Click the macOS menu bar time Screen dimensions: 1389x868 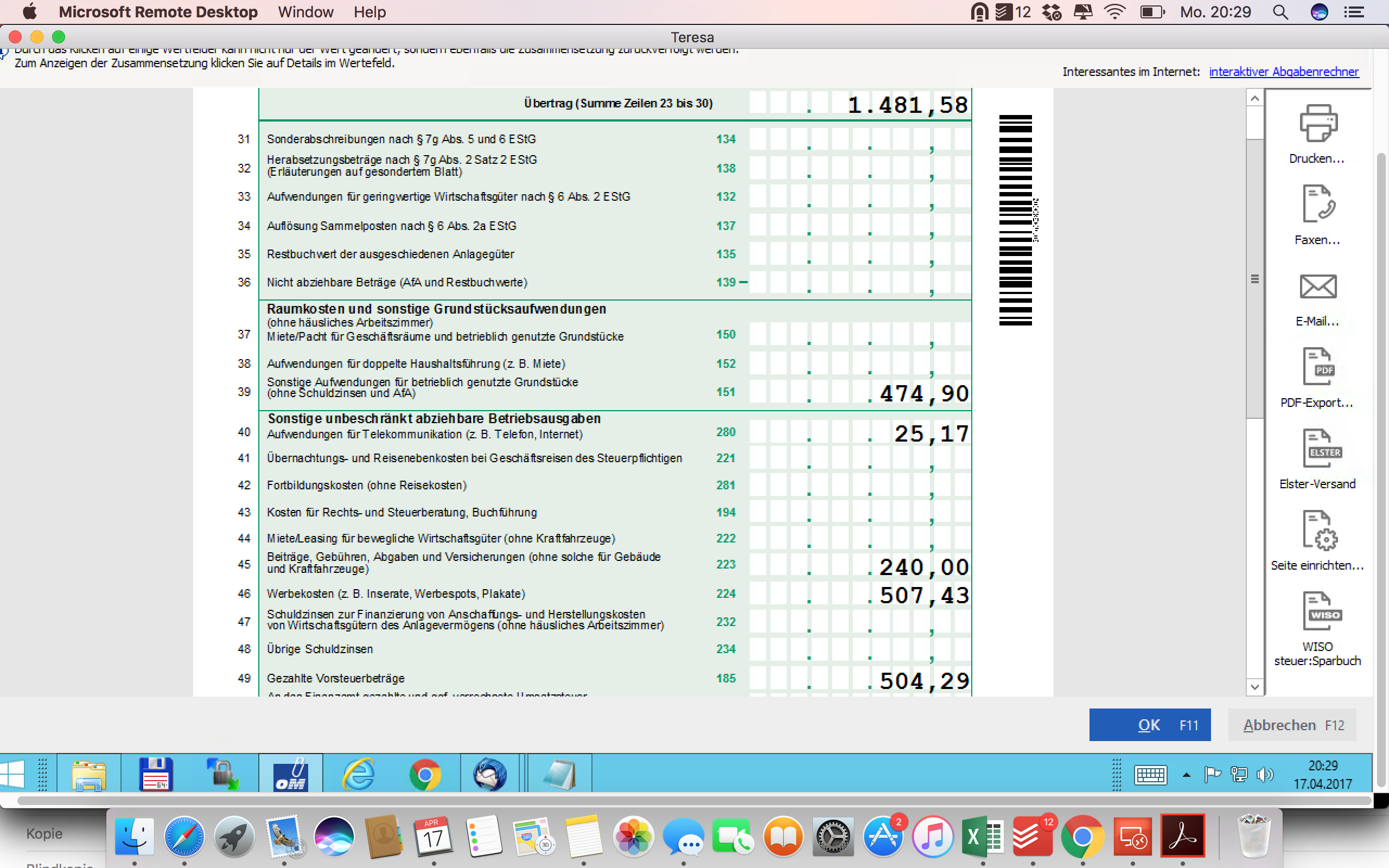(x=1215, y=12)
